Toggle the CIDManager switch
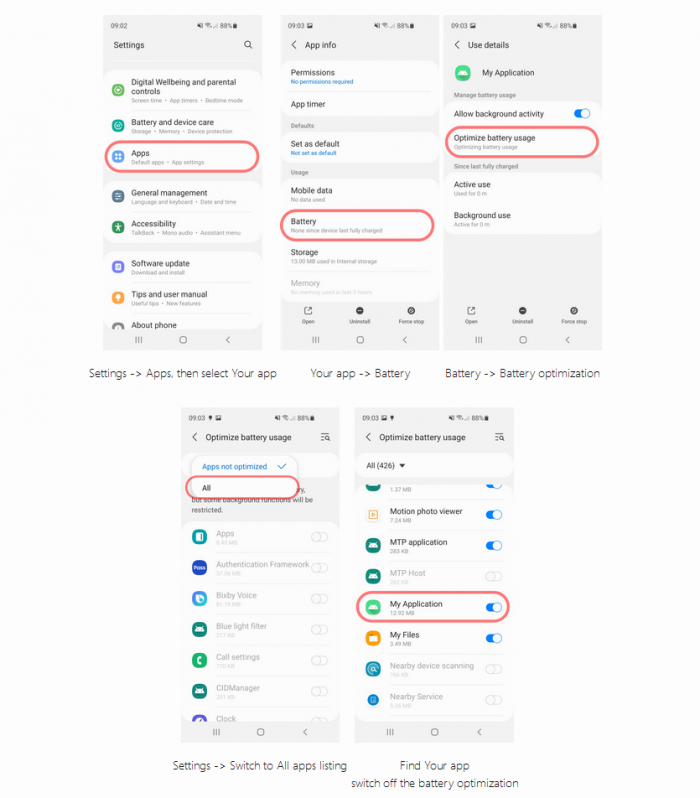Screen dimensions: 700x798 click(320, 691)
